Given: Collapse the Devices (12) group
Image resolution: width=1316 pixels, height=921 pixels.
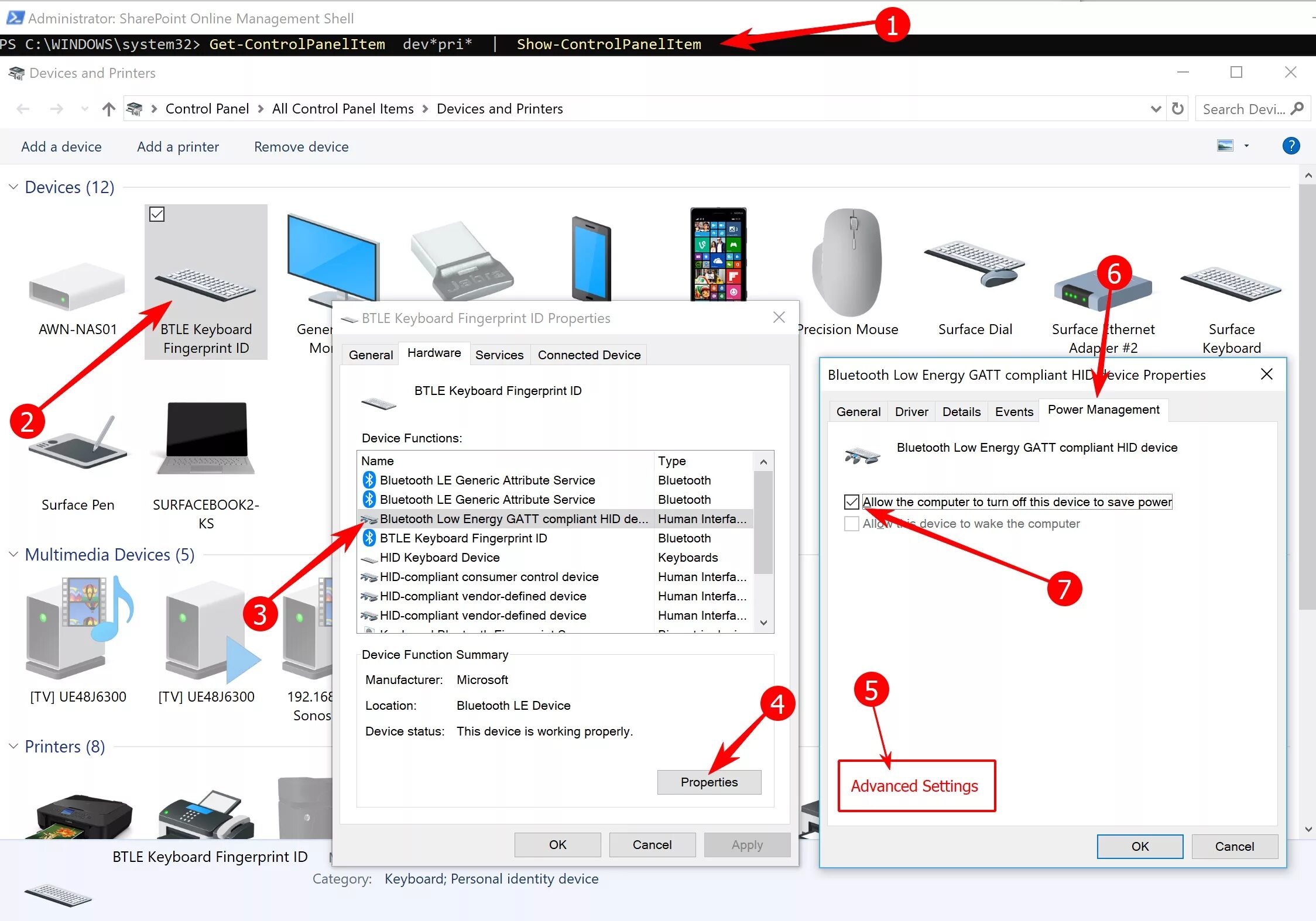Looking at the screenshot, I should [13, 187].
